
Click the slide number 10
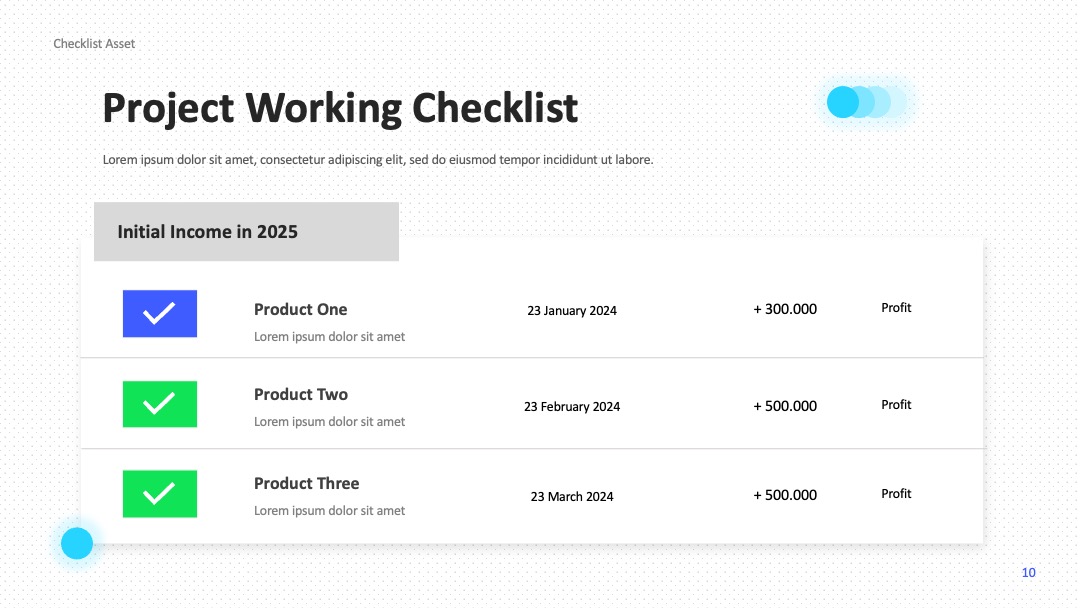tap(1028, 572)
